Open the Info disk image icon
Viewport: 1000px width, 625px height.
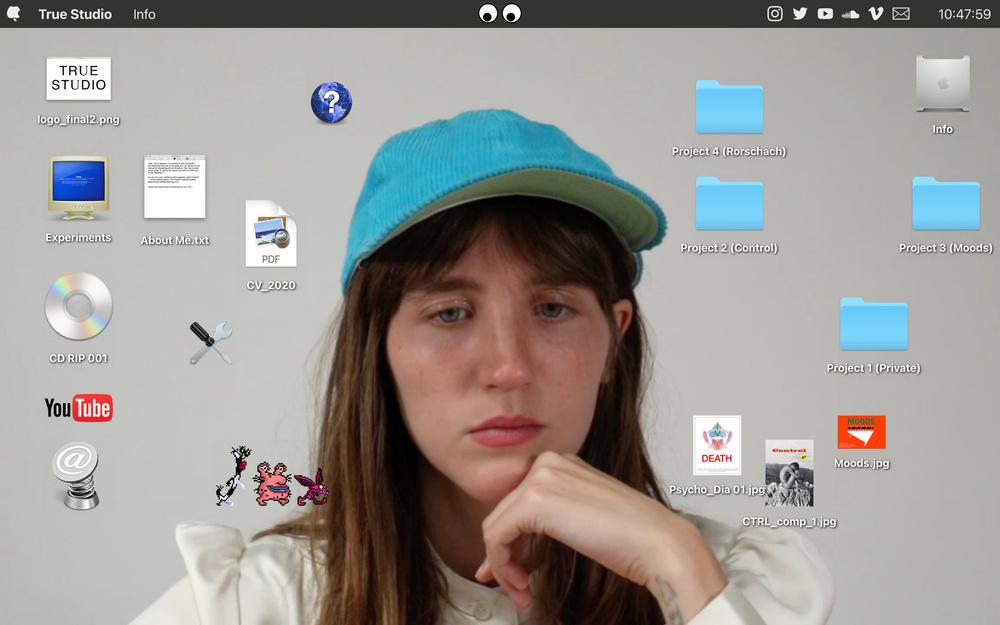[x=941, y=84]
